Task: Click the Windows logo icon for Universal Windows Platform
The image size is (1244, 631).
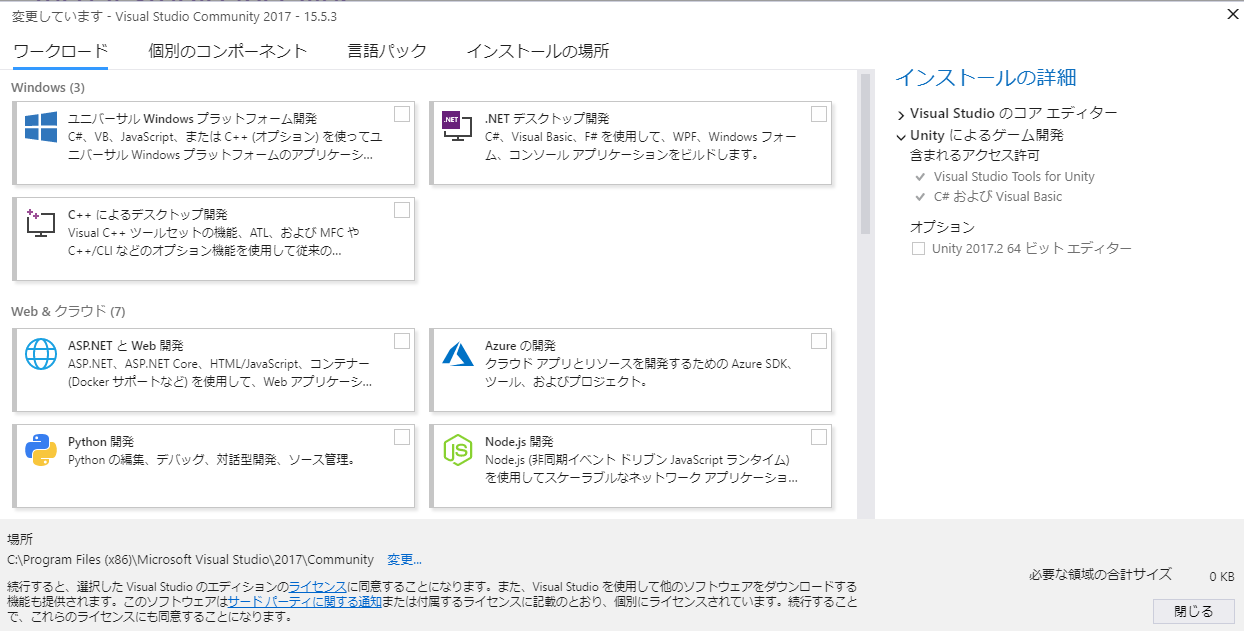Action: click(41, 127)
